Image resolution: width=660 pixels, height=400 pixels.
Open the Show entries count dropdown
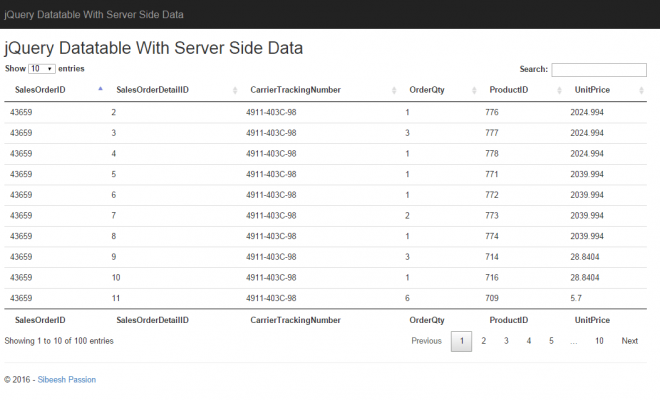42,69
